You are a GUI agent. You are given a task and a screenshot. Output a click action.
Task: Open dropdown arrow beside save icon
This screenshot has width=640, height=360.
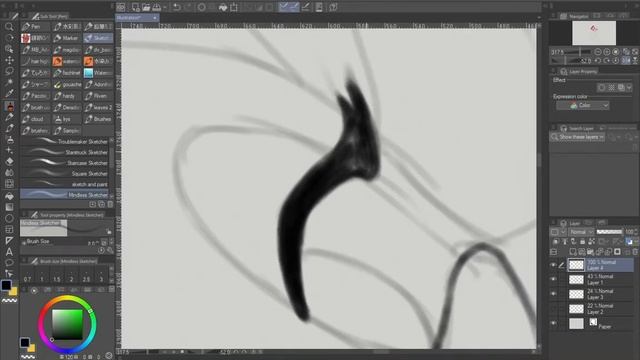(x=165, y=7)
